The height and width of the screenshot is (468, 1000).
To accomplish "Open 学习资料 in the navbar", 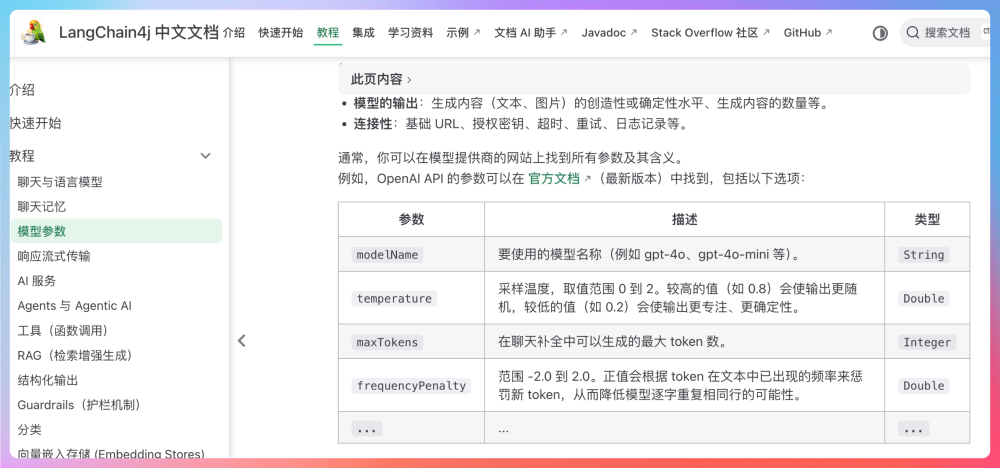I will click(410, 33).
